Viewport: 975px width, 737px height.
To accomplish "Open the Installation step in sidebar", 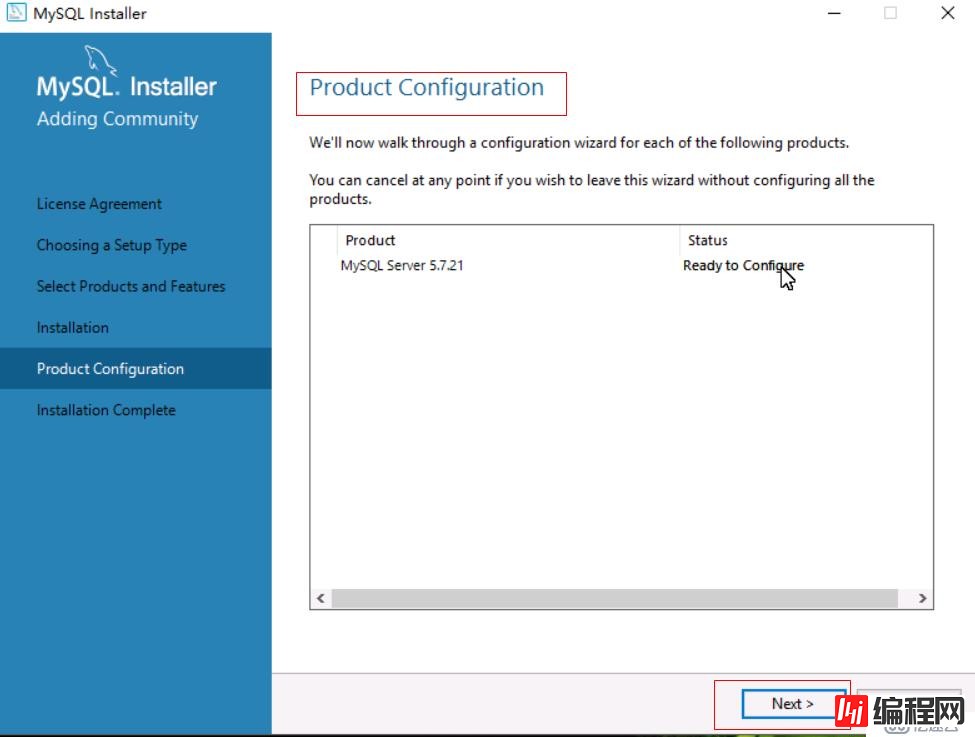I will click(72, 327).
